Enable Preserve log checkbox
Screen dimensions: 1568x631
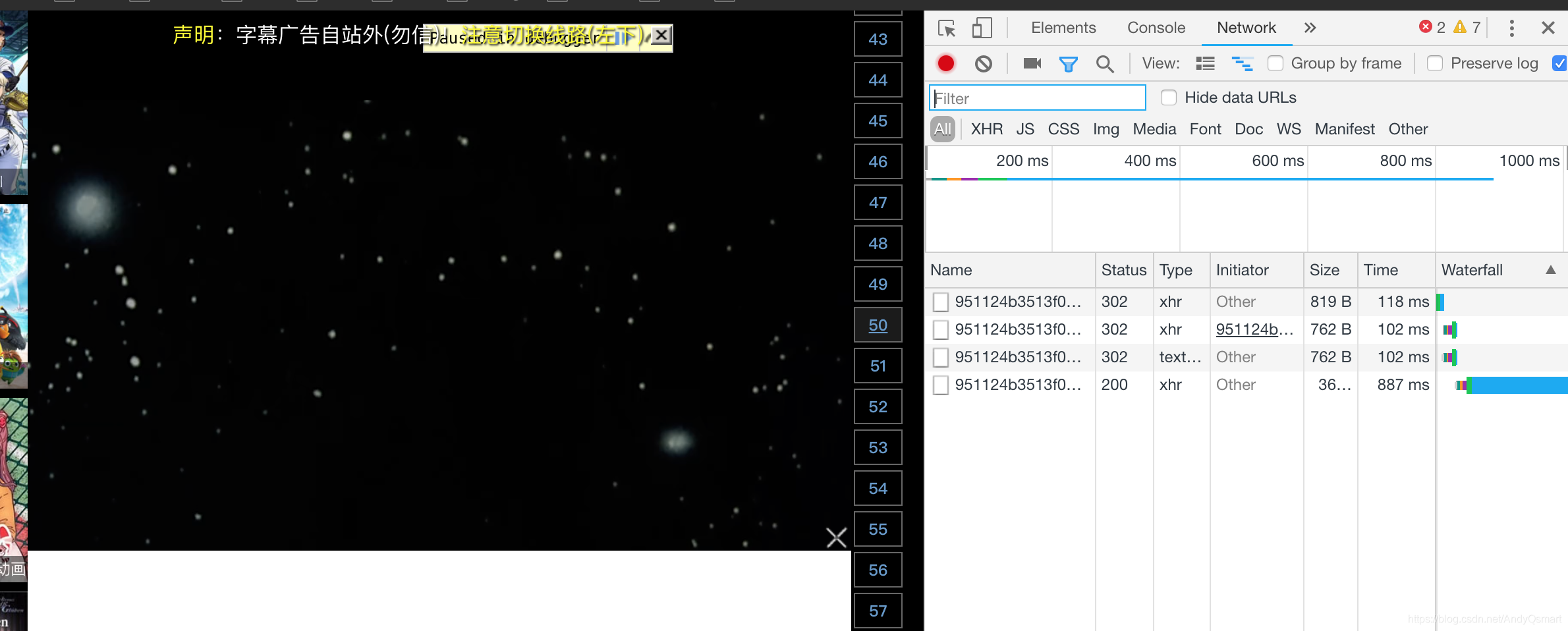(1434, 63)
